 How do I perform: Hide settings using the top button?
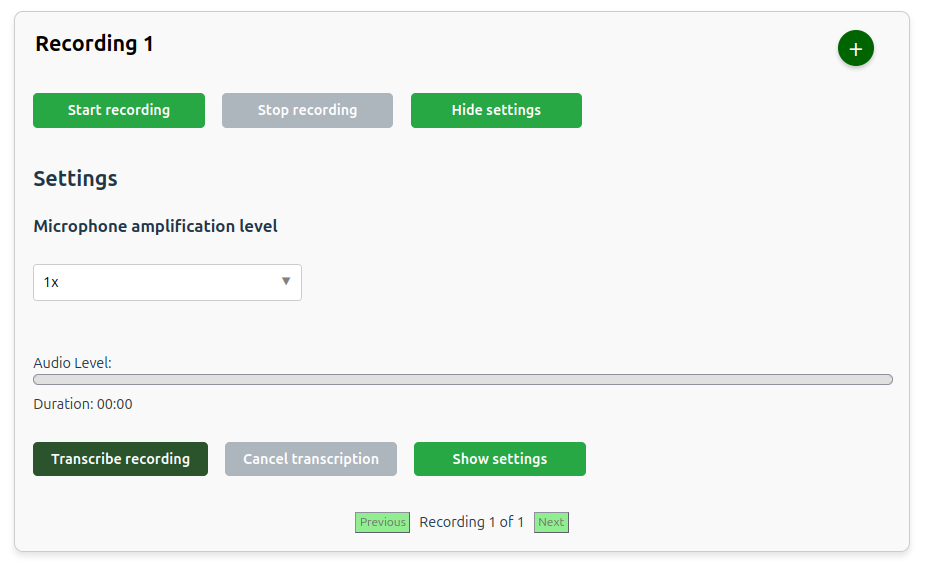point(496,110)
